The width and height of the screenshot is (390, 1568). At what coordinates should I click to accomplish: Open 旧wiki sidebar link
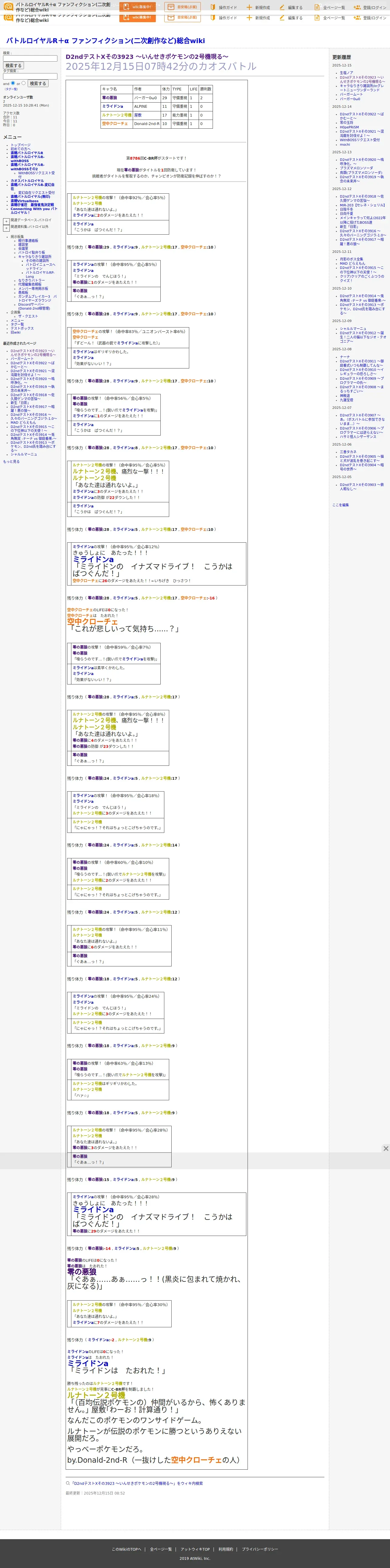[x=15, y=332]
